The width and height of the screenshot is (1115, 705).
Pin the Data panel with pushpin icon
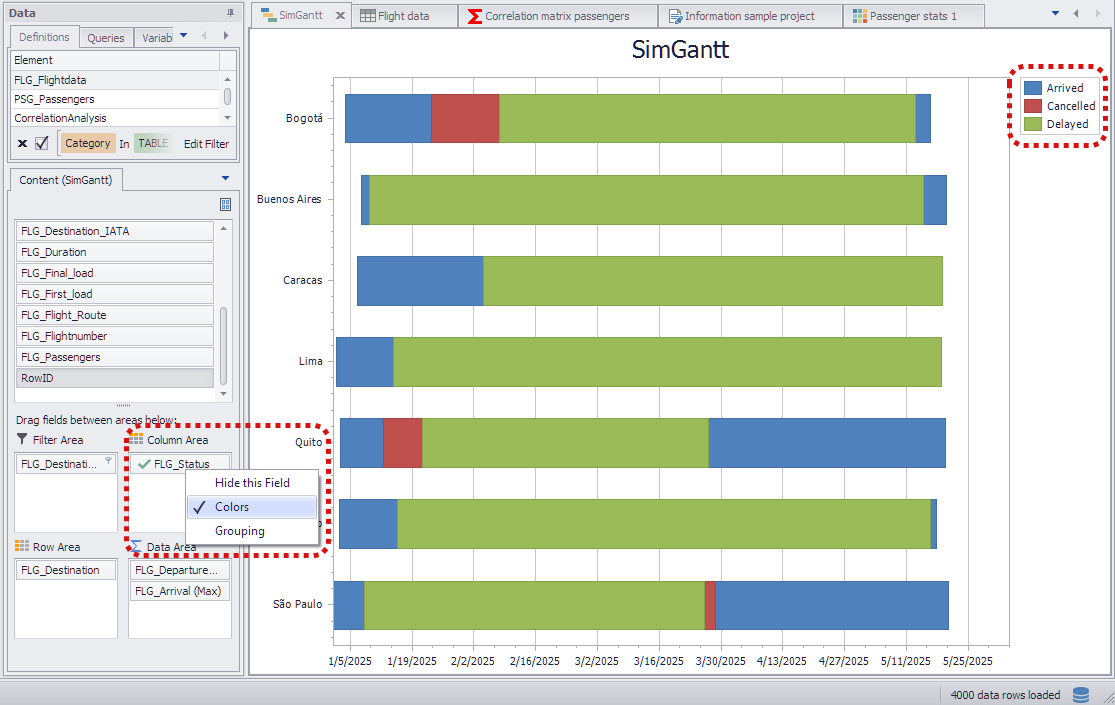(231, 13)
